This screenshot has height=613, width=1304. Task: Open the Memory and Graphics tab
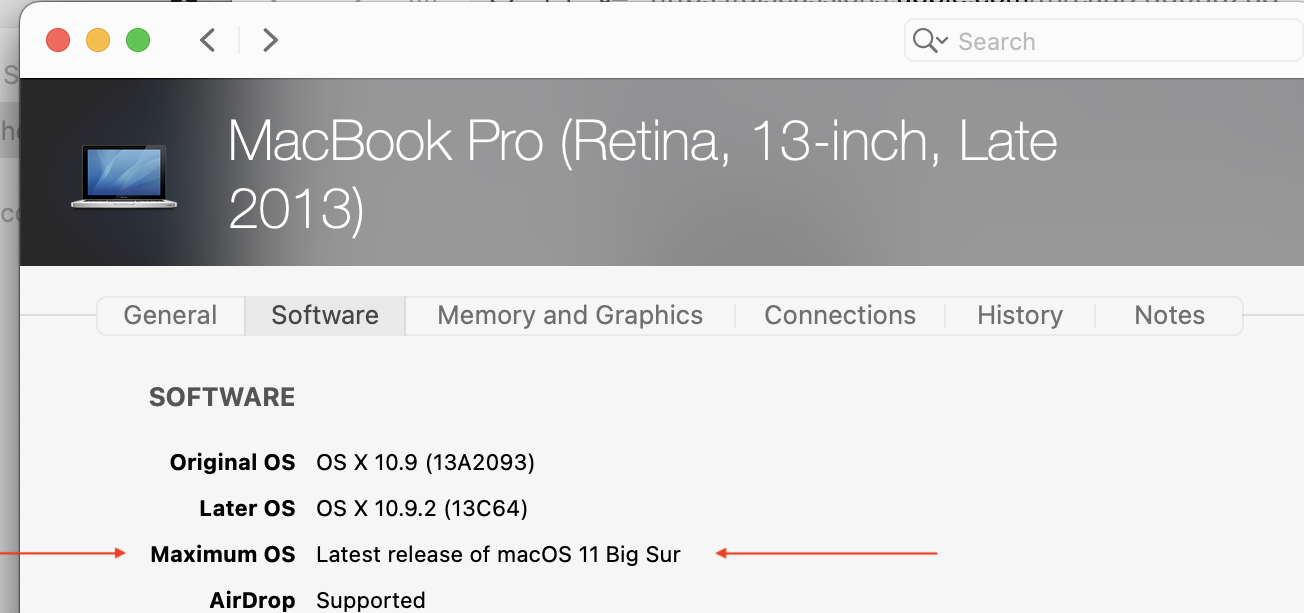tap(570, 316)
